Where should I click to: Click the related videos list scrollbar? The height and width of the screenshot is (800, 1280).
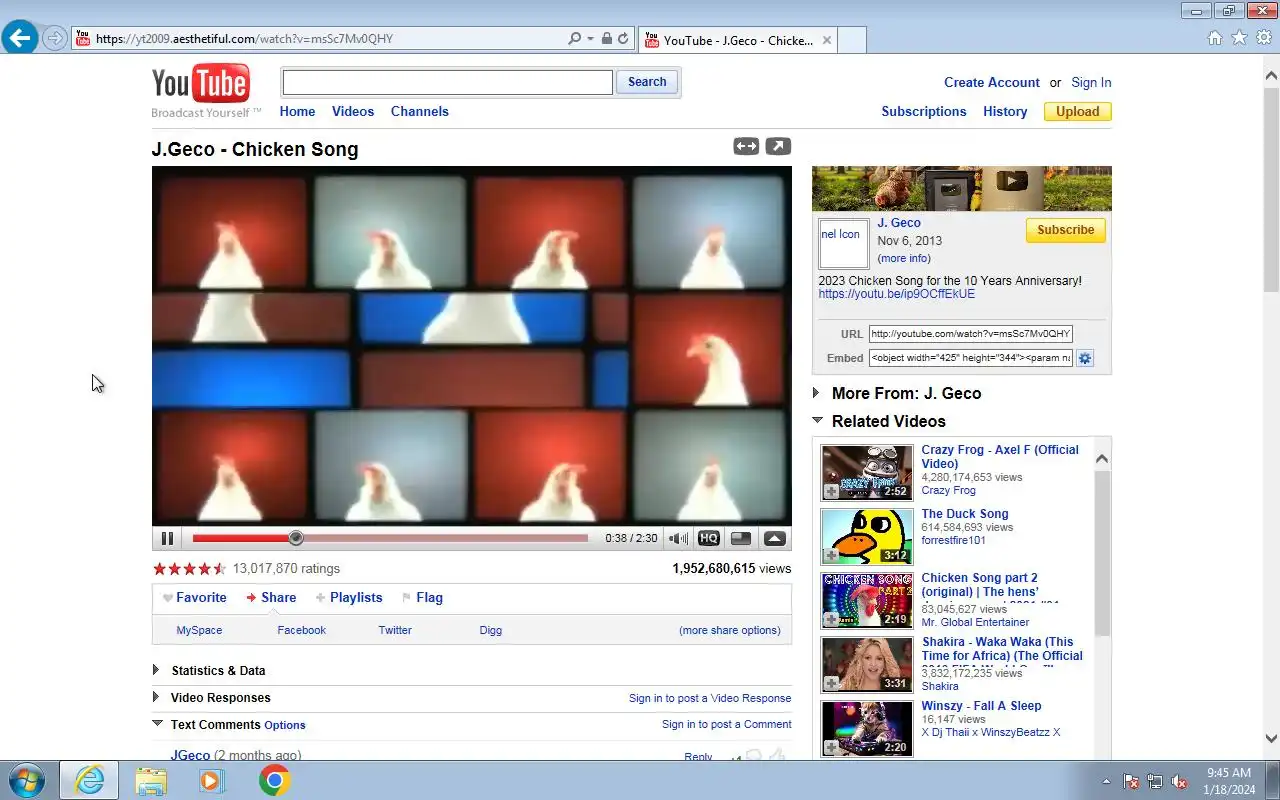1102,552
